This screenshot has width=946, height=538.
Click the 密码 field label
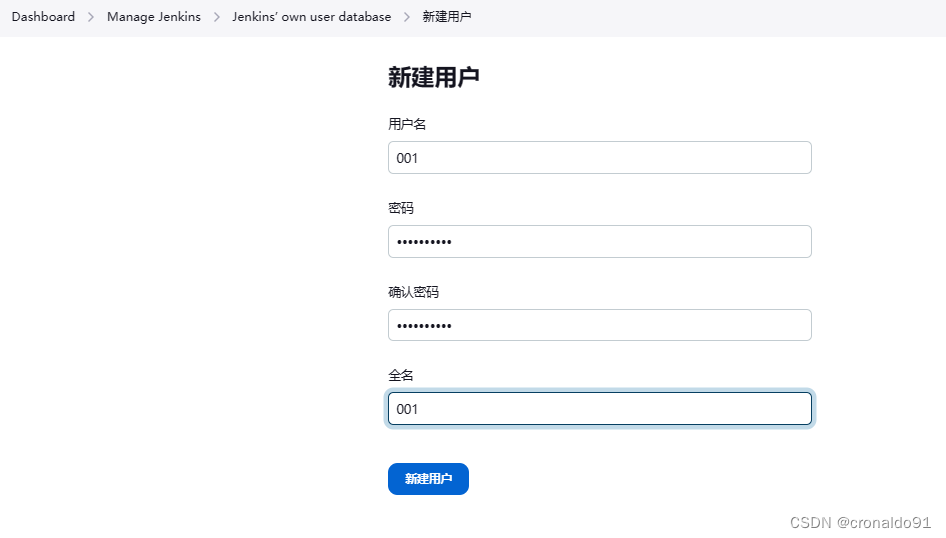coord(401,208)
